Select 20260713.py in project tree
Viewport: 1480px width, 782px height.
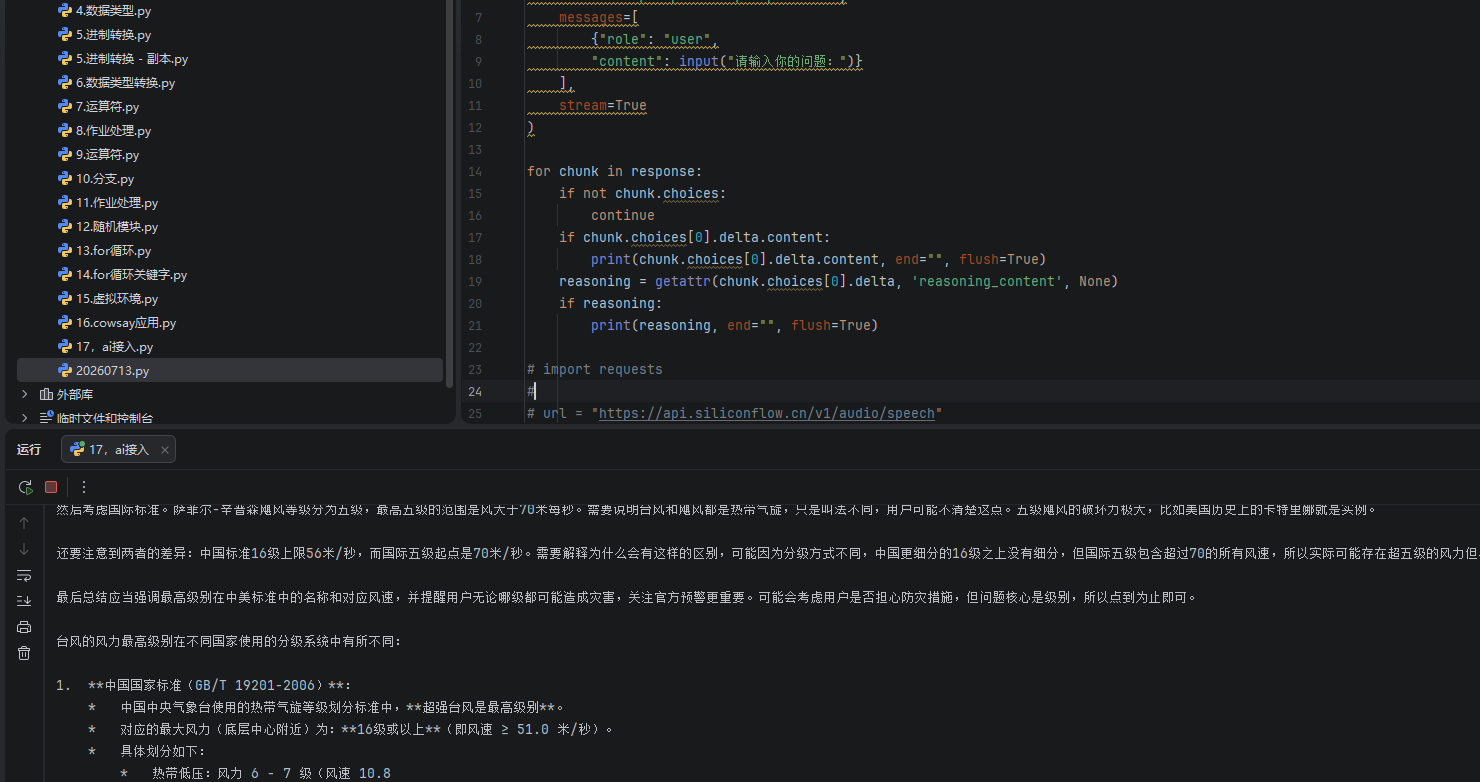click(x=230, y=370)
